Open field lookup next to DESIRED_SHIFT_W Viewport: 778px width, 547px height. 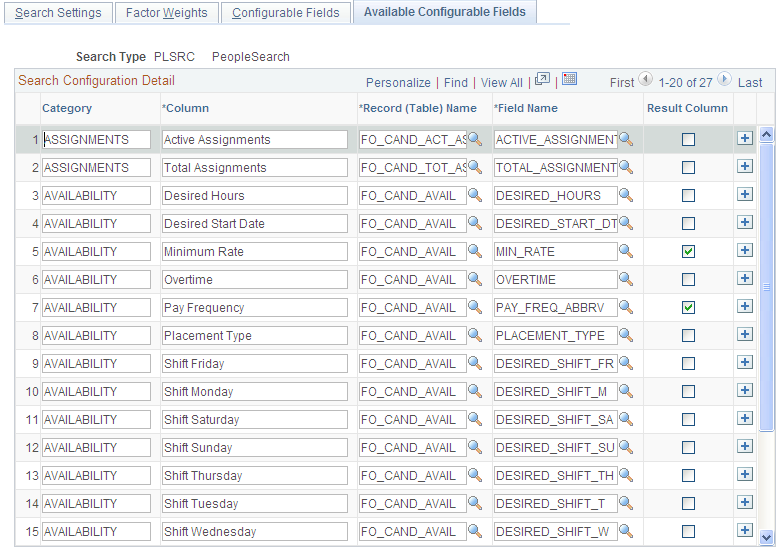click(626, 532)
